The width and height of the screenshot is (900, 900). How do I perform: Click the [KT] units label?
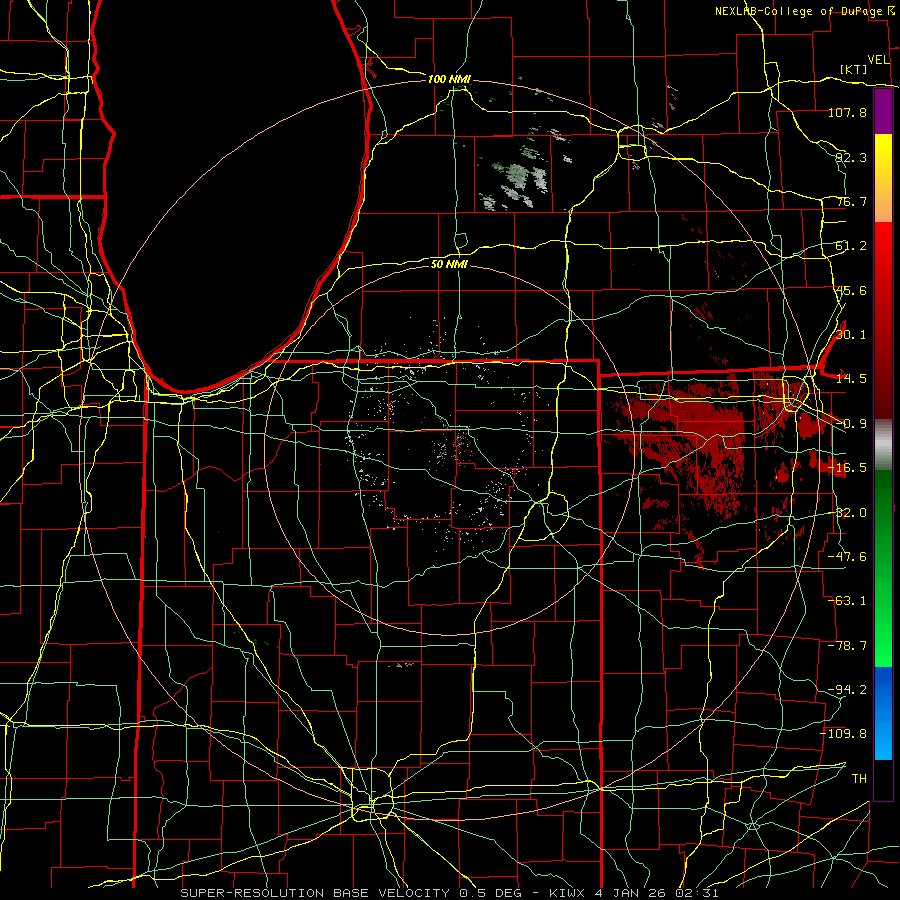pyautogui.click(x=854, y=69)
